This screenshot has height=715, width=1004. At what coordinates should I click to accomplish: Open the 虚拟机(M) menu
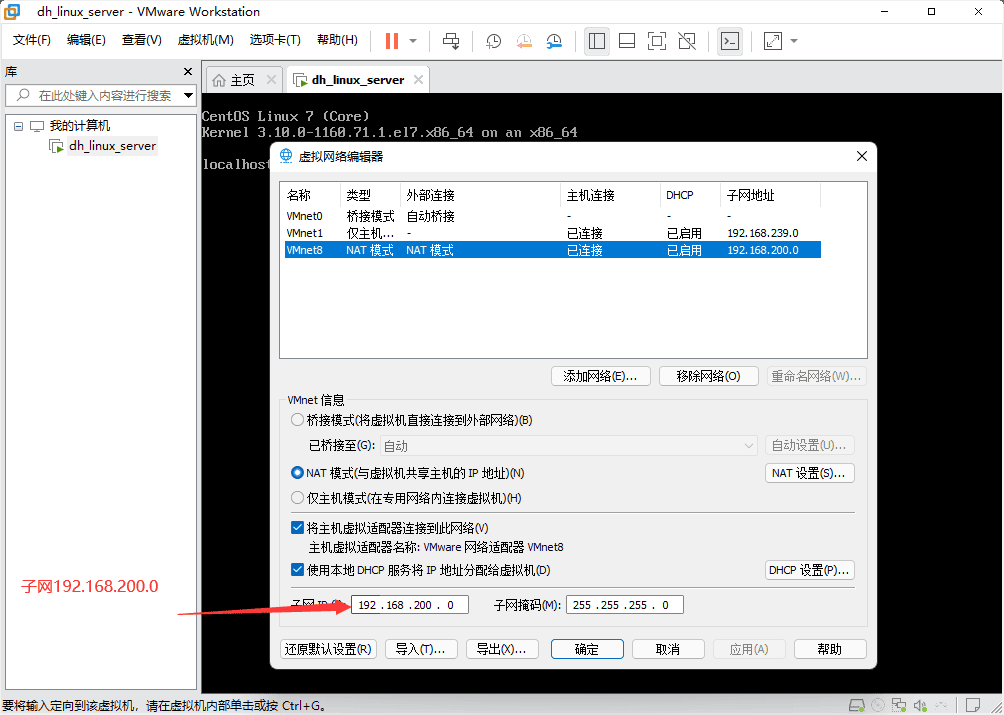[204, 40]
